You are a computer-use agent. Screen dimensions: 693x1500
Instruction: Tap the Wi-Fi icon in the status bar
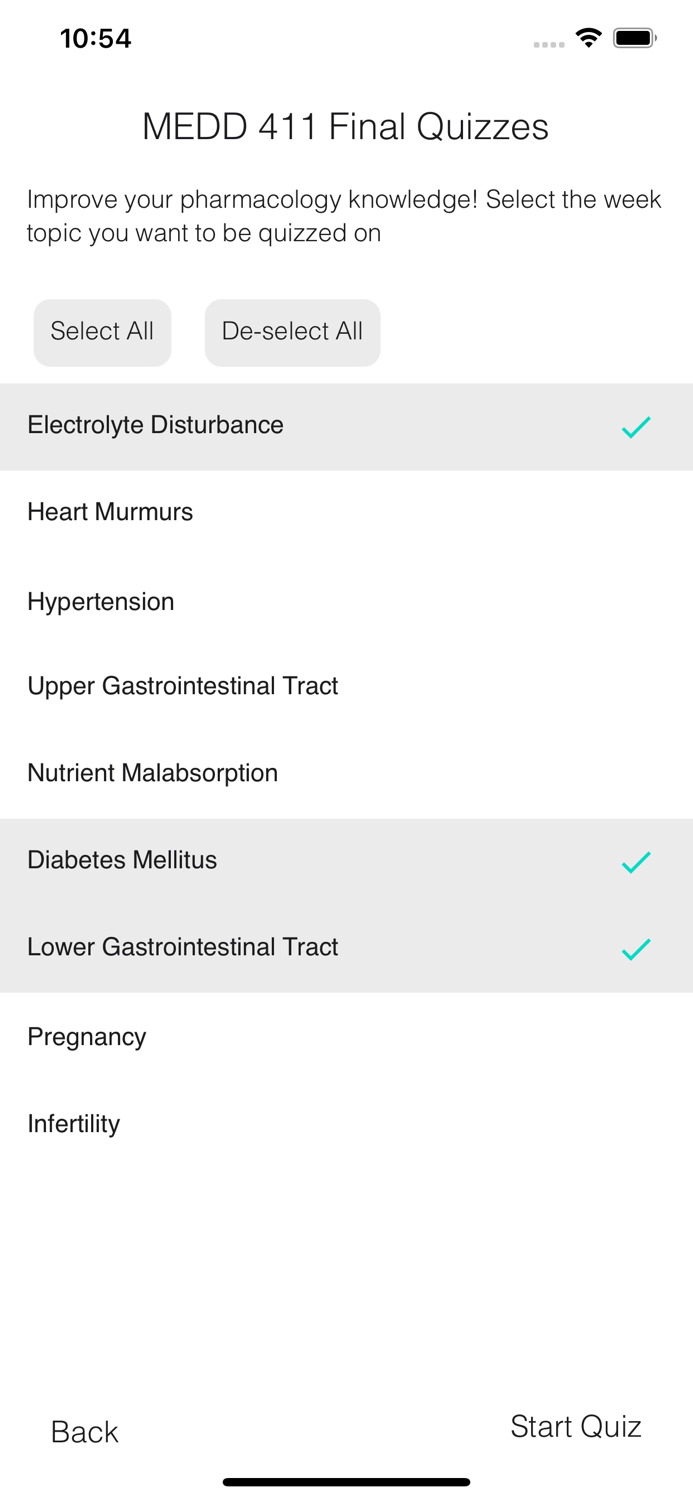click(588, 37)
